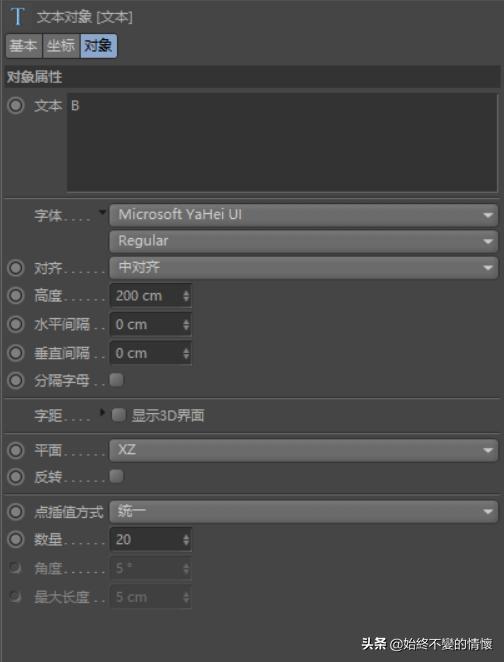Toggle the 对齐 animation dot
504x662 pixels.
pos(16,268)
